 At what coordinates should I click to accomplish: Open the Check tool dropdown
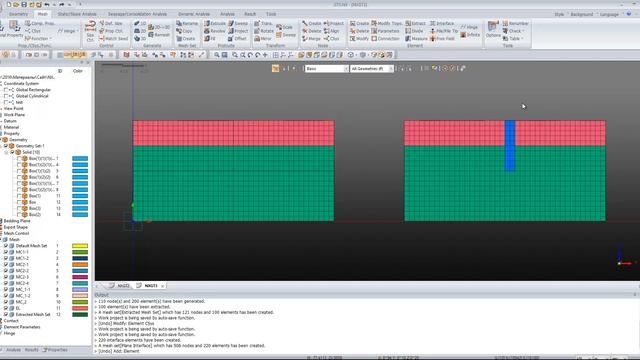pyautogui.click(x=513, y=31)
